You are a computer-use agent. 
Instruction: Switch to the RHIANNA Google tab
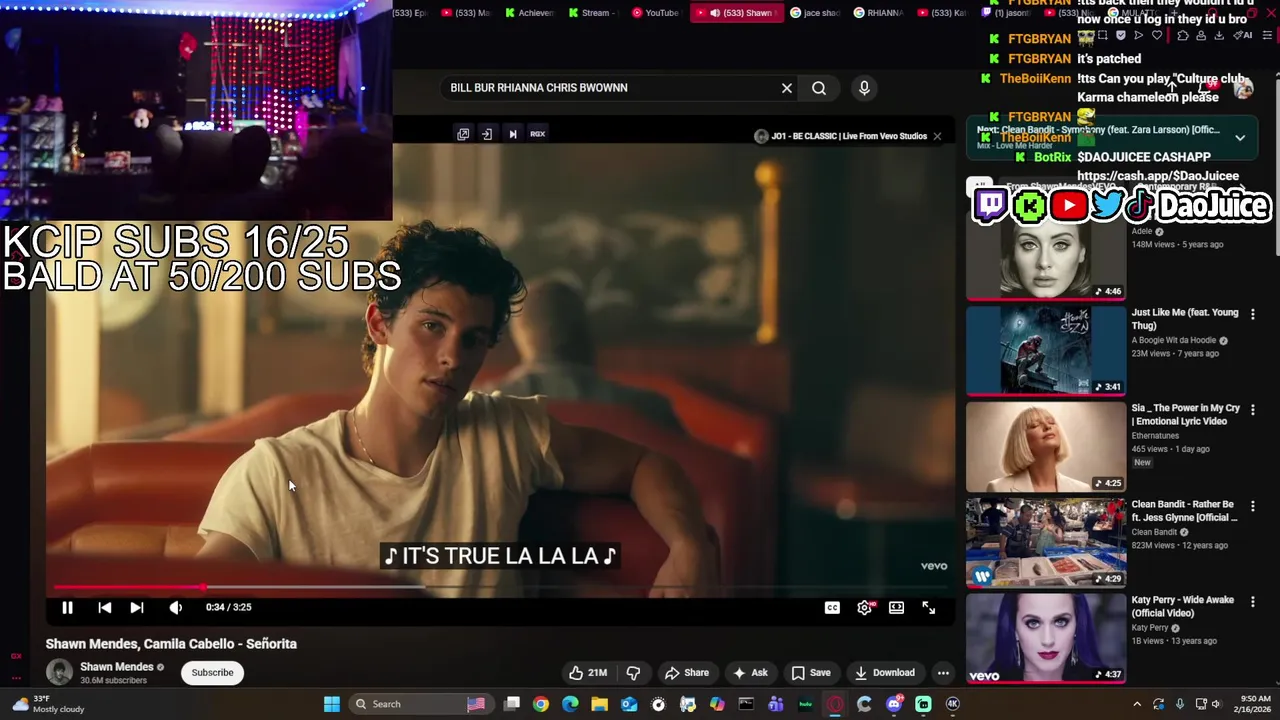879,13
